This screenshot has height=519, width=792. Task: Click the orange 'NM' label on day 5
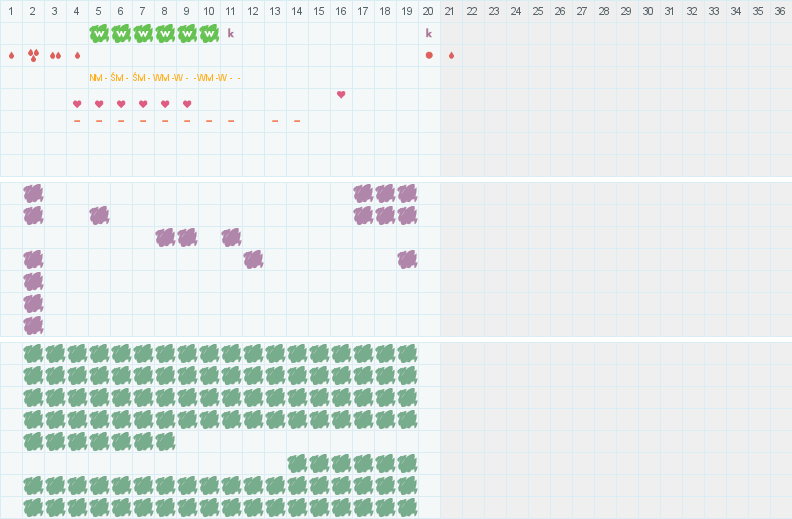97,78
